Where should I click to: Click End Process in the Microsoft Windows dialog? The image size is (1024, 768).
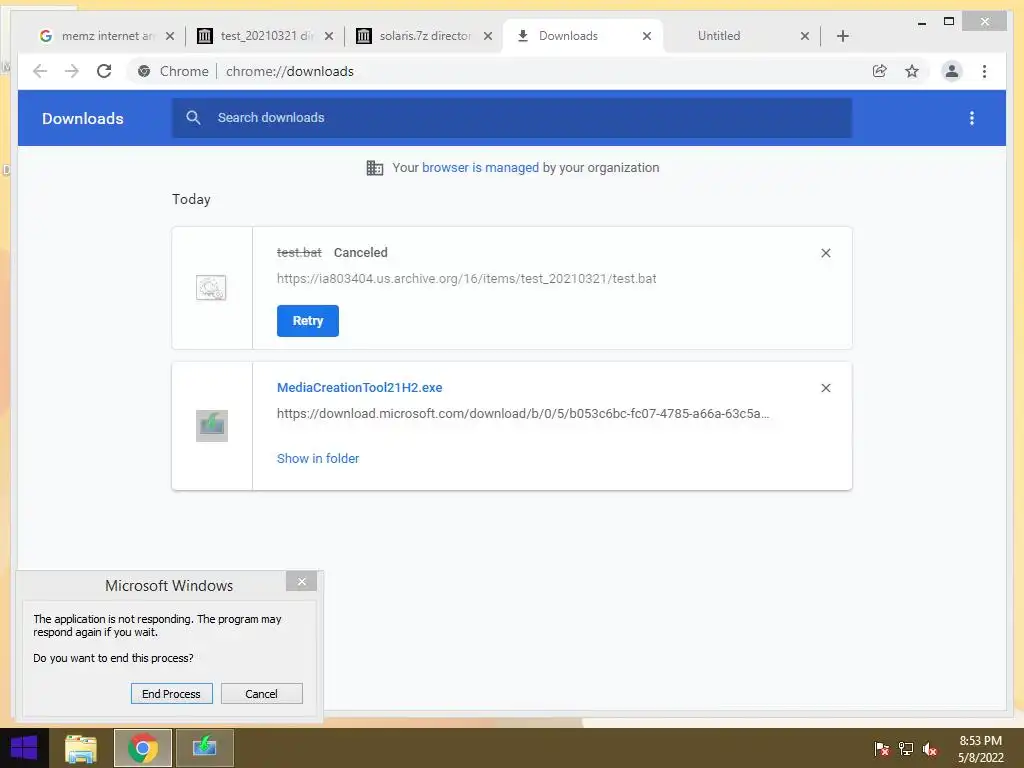172,694
